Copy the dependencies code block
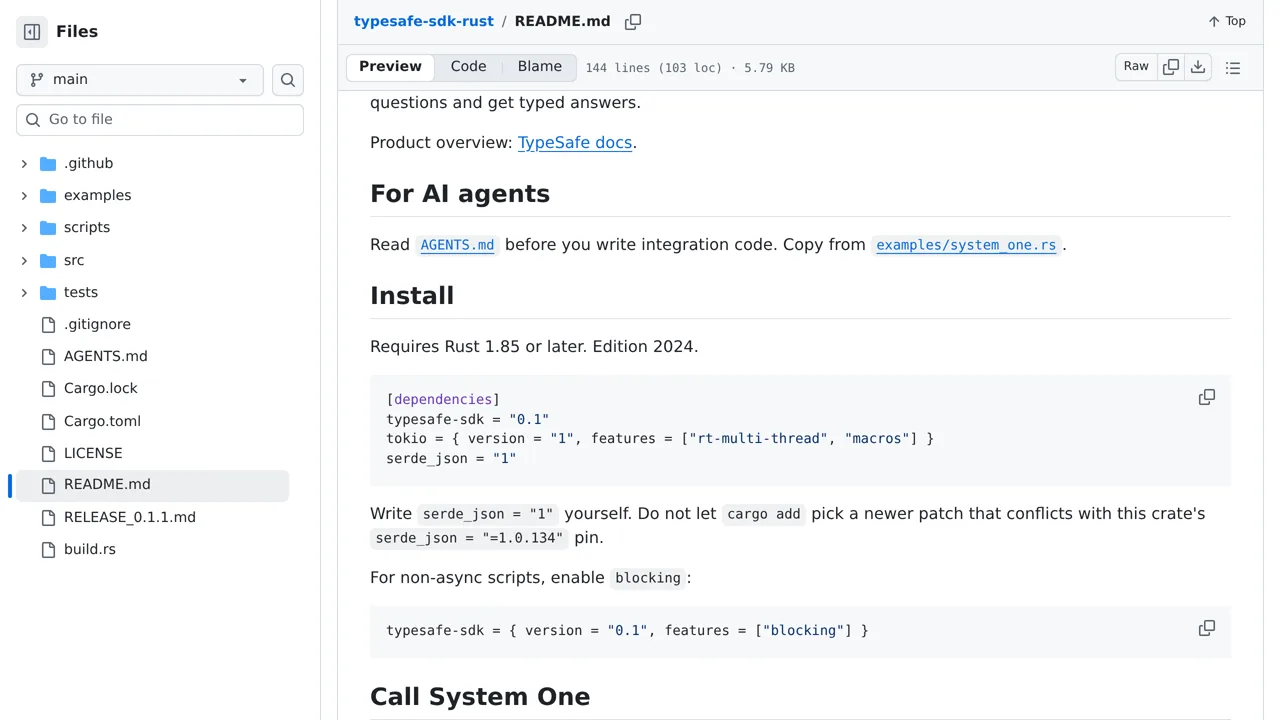 point(1207,398)
